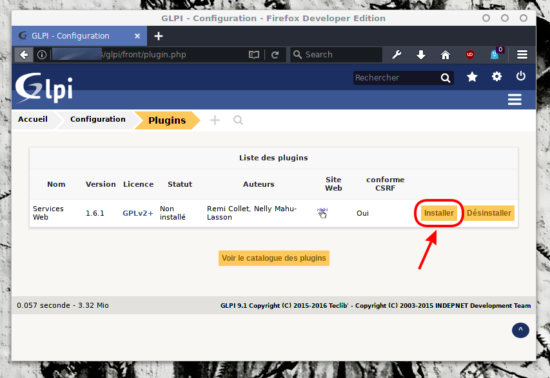Go to Accueil breadcrumb

tap(33, 119)
